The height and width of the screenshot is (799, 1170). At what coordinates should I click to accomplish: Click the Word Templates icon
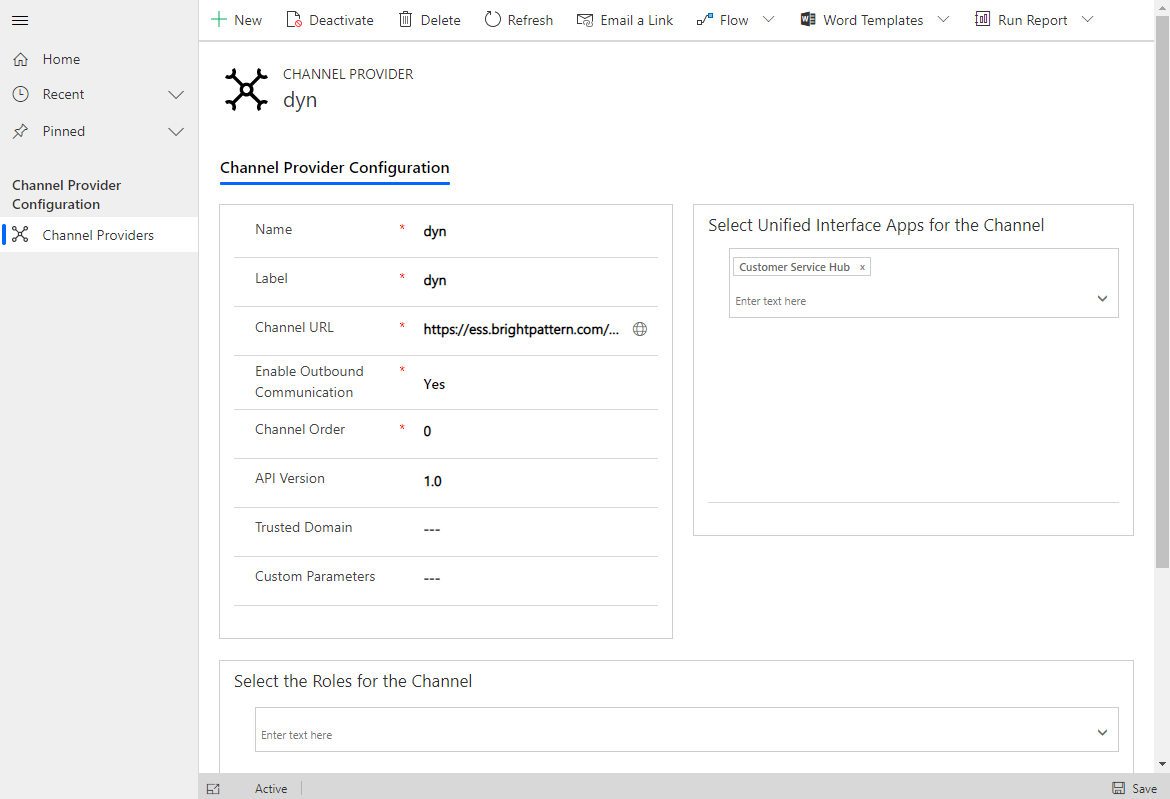point(807,19)
